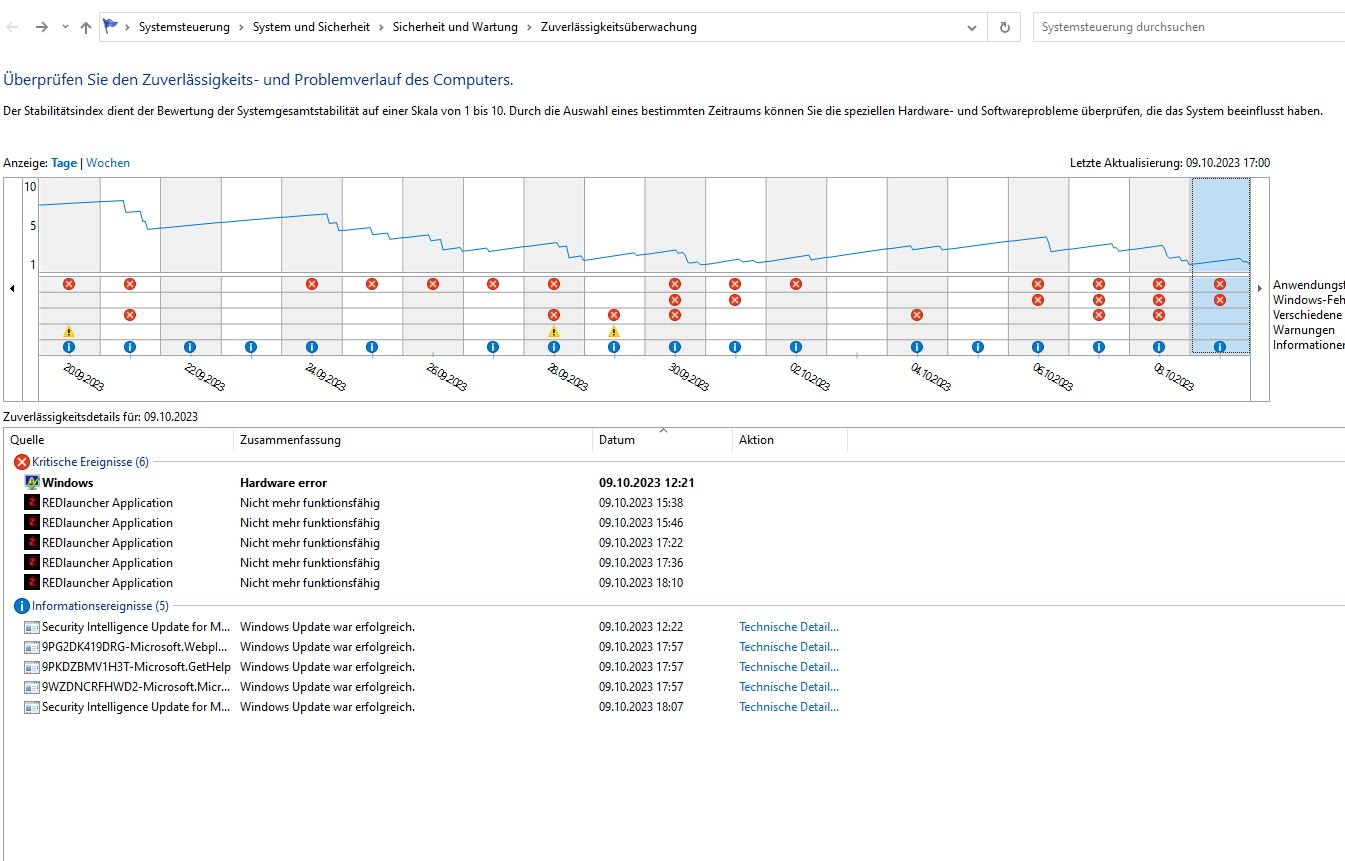Click the REDlauncher icon for the 15:38 crash
Image resolution: width=1345 pixels, height=861 pixels.
pos(32,503)
